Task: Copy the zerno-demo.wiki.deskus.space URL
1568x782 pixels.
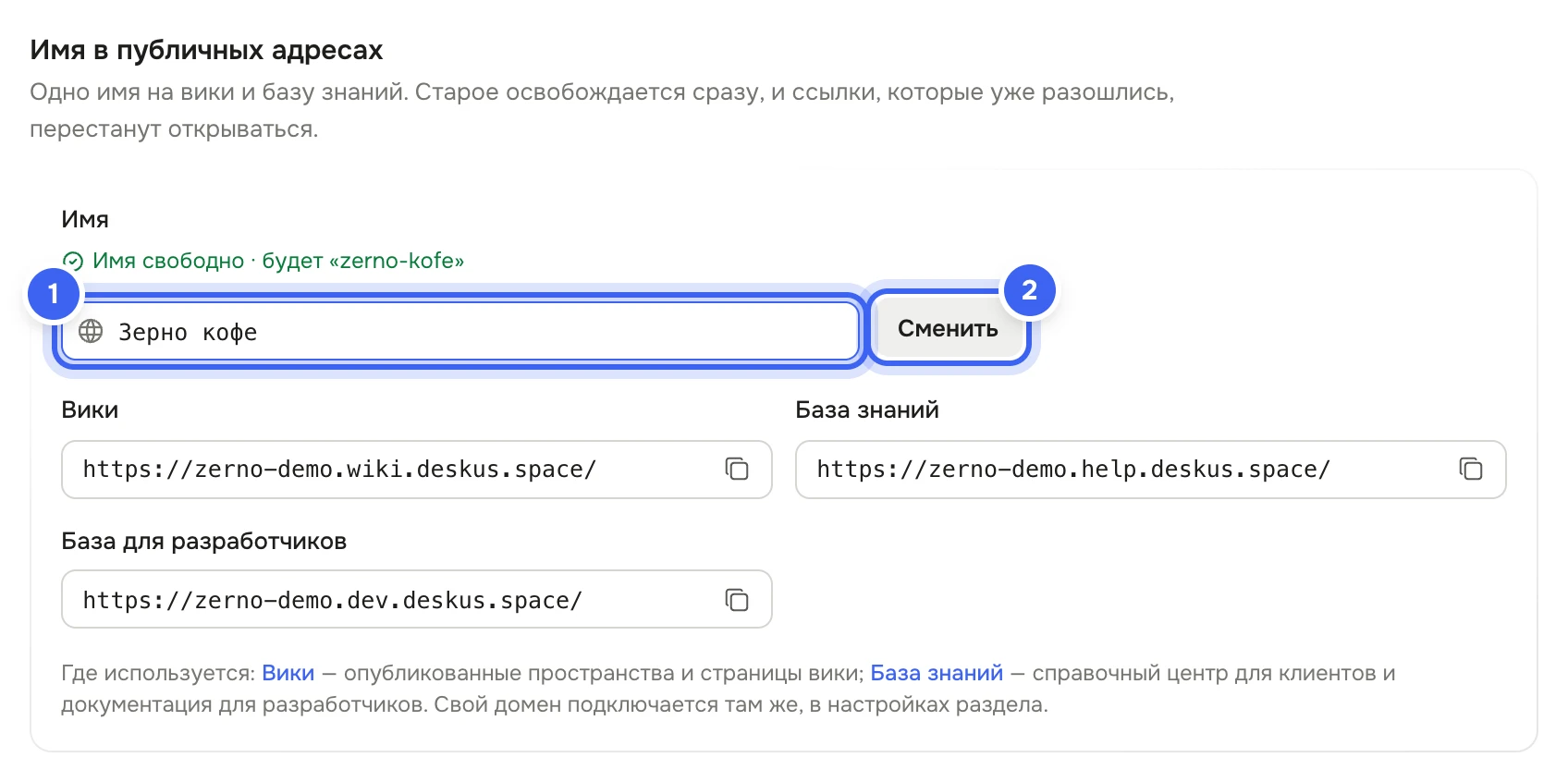Action: (x=737, y=470)
